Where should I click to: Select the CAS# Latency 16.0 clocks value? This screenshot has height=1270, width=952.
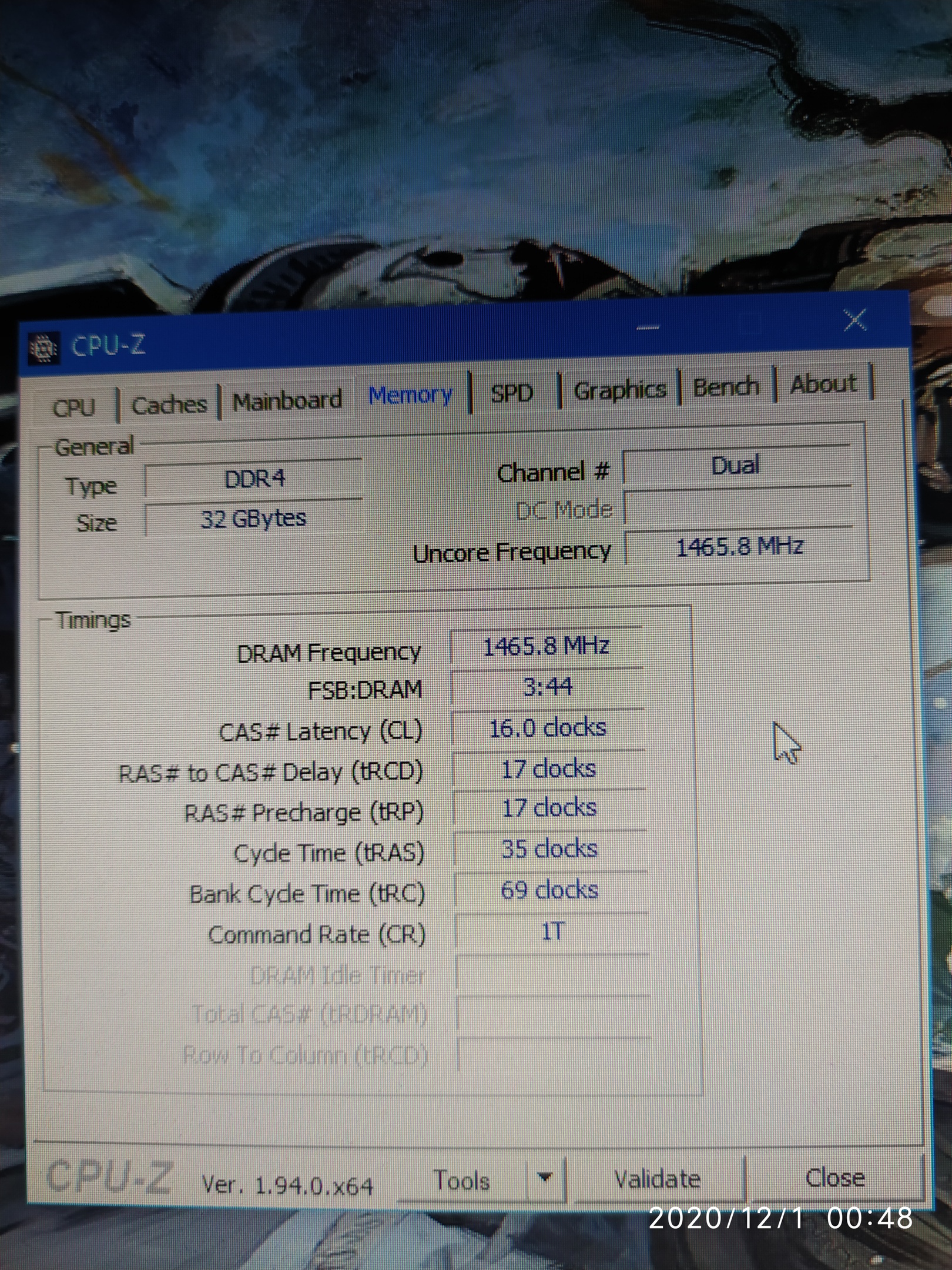pos(548,728)
